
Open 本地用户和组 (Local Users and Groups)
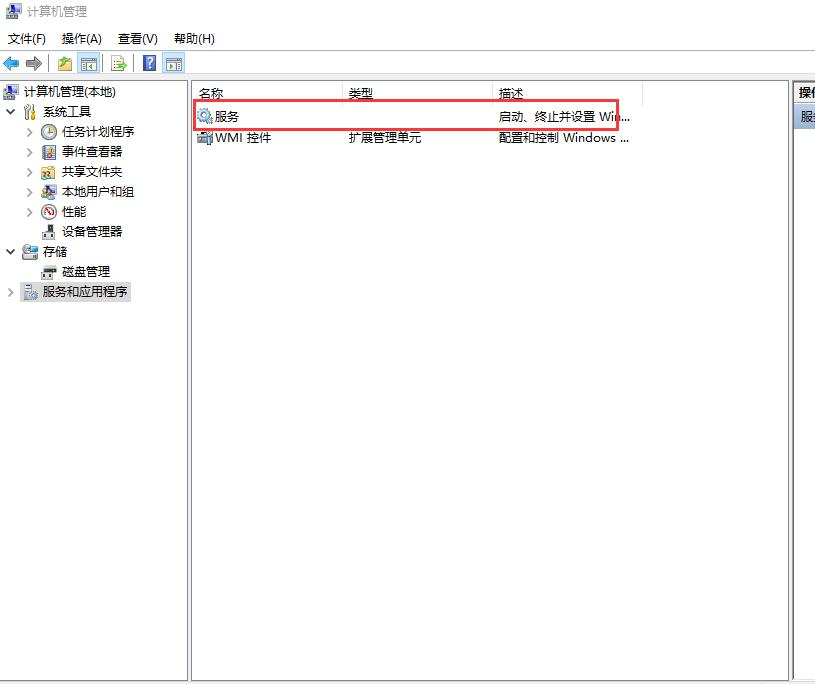(x=48, y=191)
